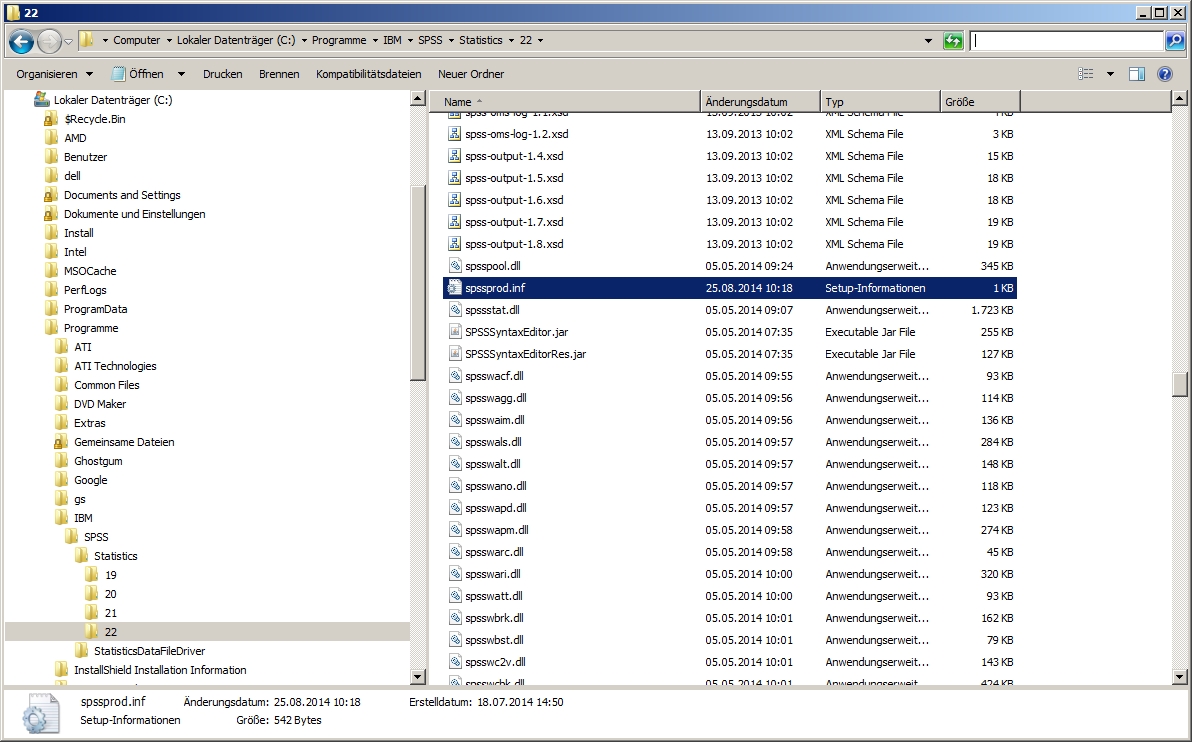Select folder 21 in the tree
This screenshot has height=742, width=1192.
pyautogui.click(x=110, y=613)
